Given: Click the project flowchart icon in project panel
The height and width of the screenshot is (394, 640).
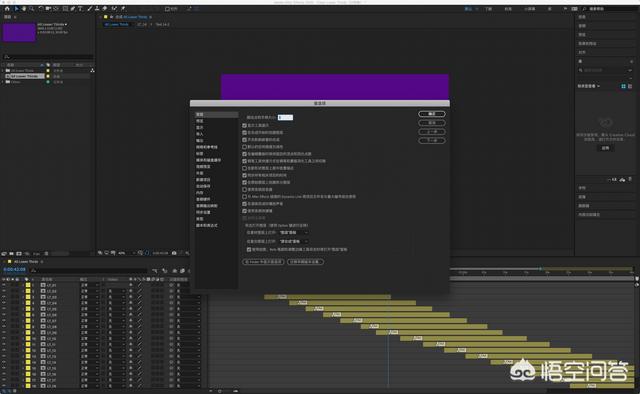Looking at the screenshot, I should 92,70.
